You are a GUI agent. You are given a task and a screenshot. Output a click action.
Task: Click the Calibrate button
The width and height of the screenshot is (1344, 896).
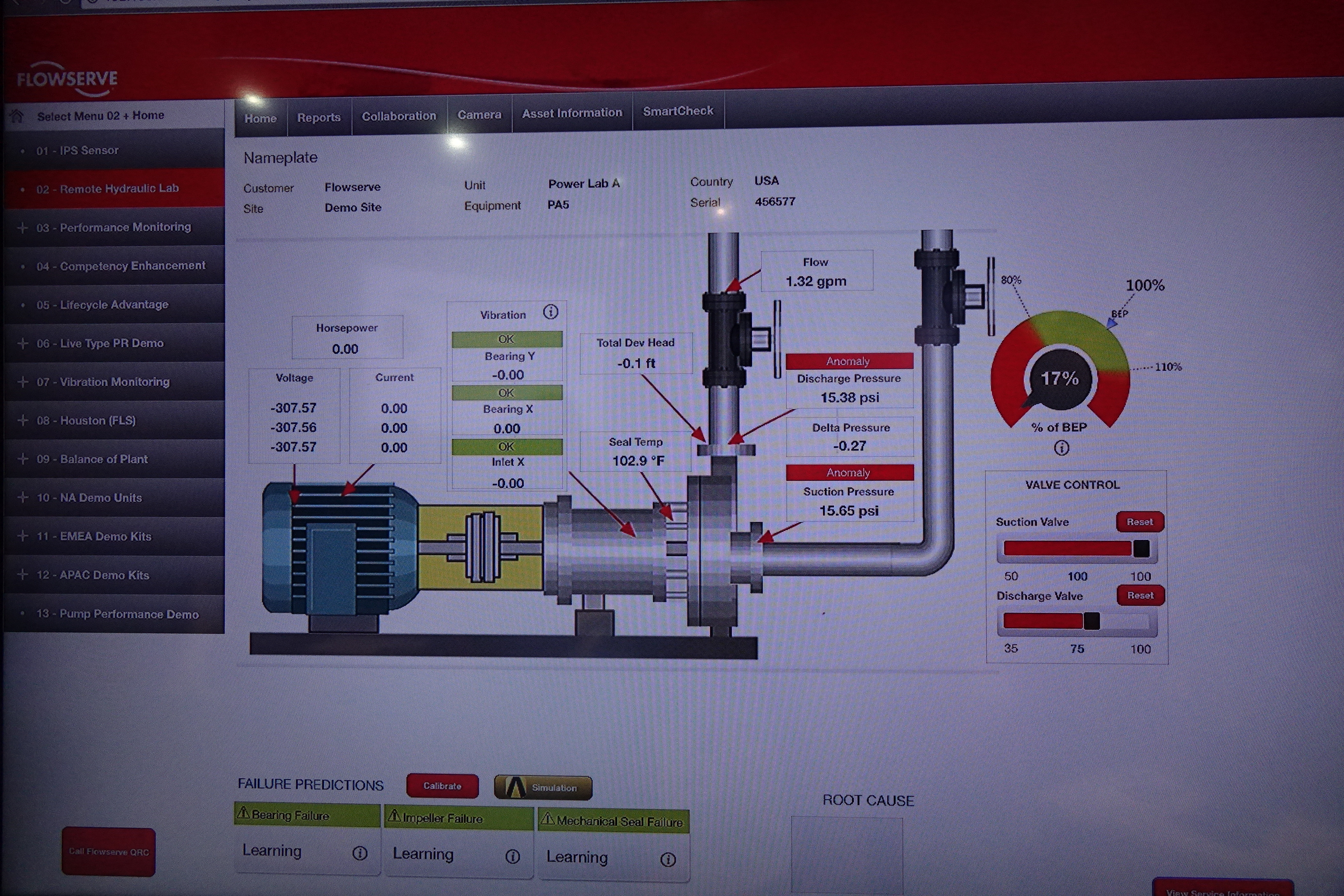click(x=442, y=785)
